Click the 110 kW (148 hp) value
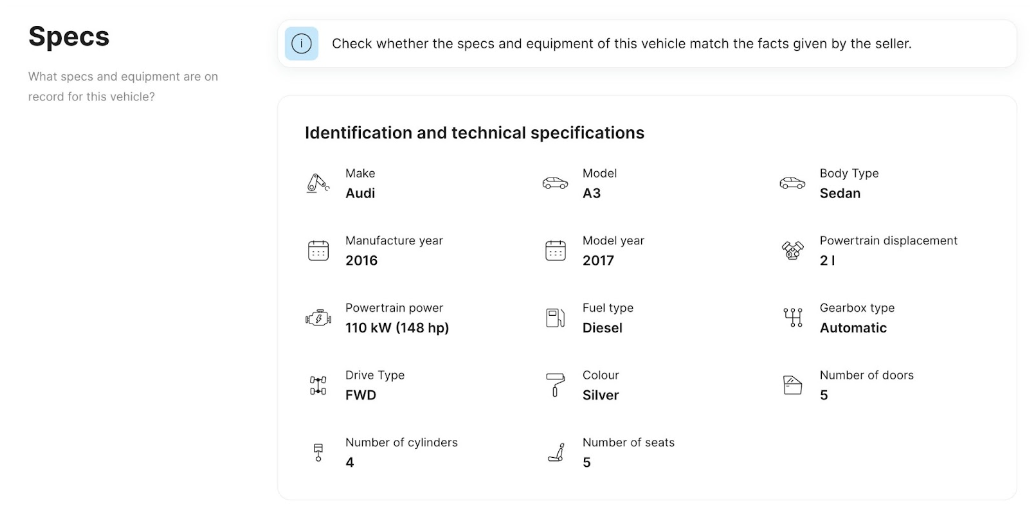The image size is (1030, 526). coord(397,328)
